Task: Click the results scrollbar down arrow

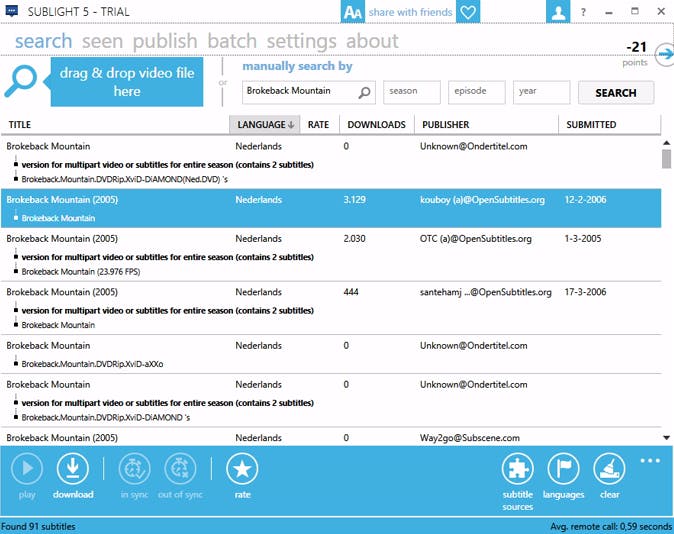Action: pyautogui.click(x=666, y=438)
